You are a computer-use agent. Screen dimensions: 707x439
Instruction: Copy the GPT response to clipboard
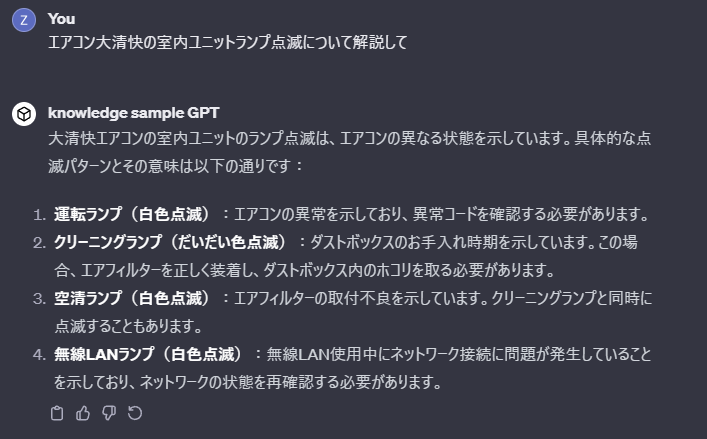point(57,412)
